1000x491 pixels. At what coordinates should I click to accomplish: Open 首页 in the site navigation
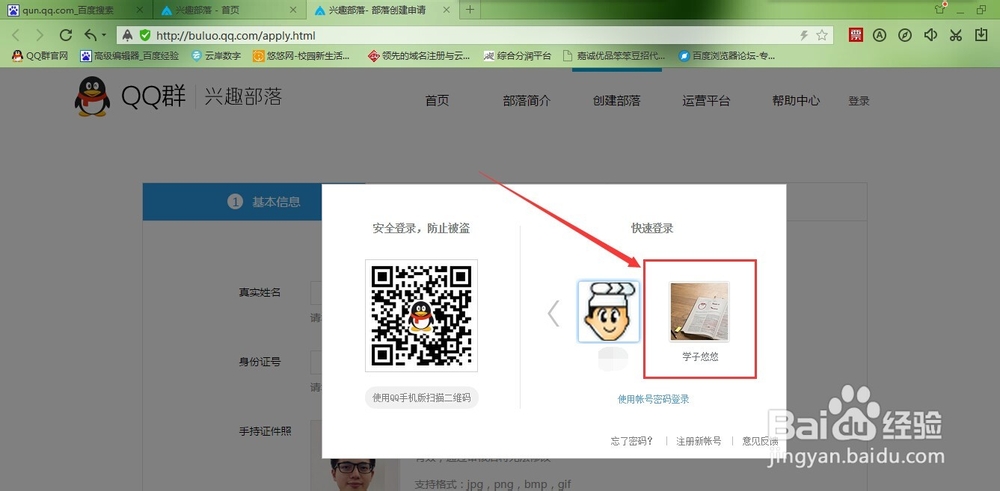(x=437, y=100)
